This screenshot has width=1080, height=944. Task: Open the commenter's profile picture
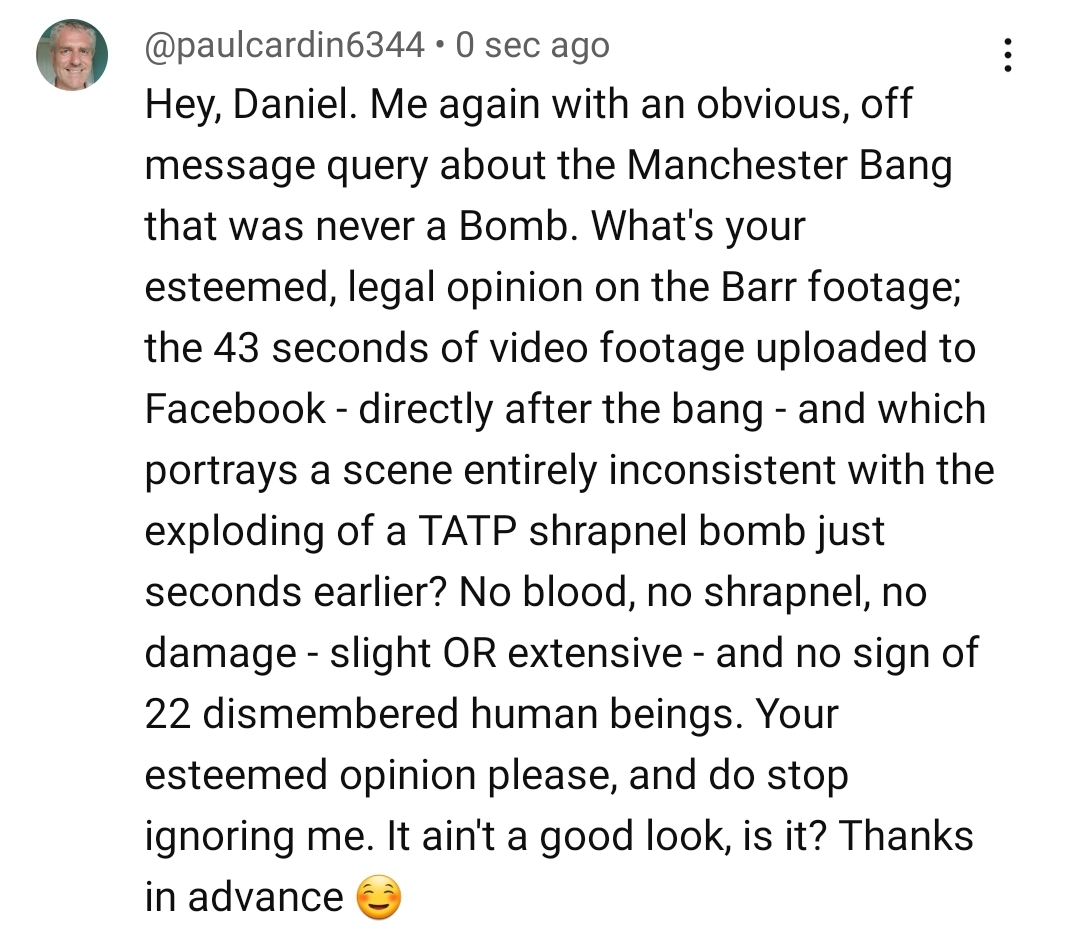[72, 55]
